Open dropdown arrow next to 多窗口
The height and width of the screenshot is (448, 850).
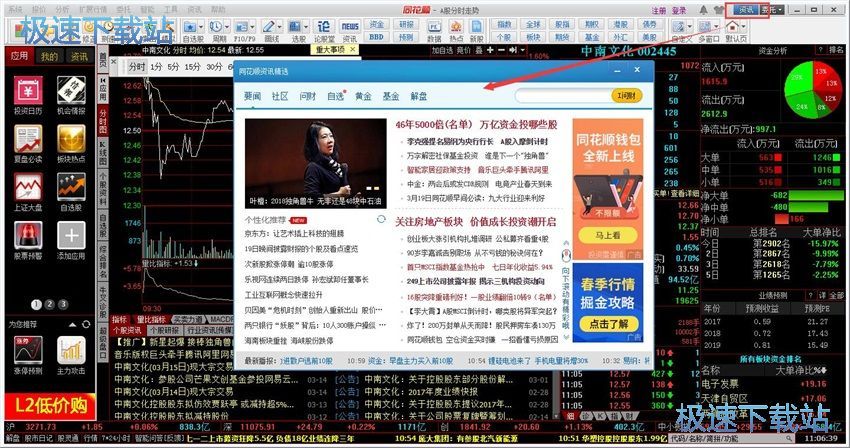tap(716, 26)
